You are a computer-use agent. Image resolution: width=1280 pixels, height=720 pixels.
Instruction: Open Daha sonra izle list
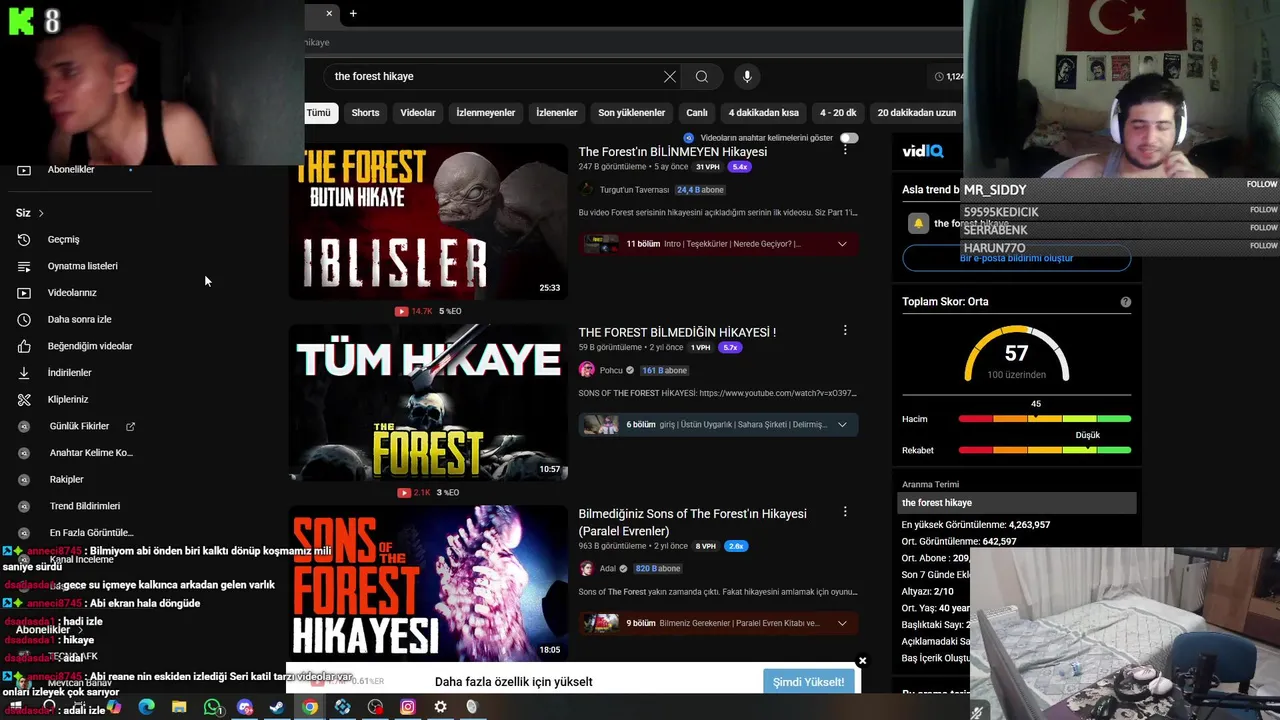79,320
